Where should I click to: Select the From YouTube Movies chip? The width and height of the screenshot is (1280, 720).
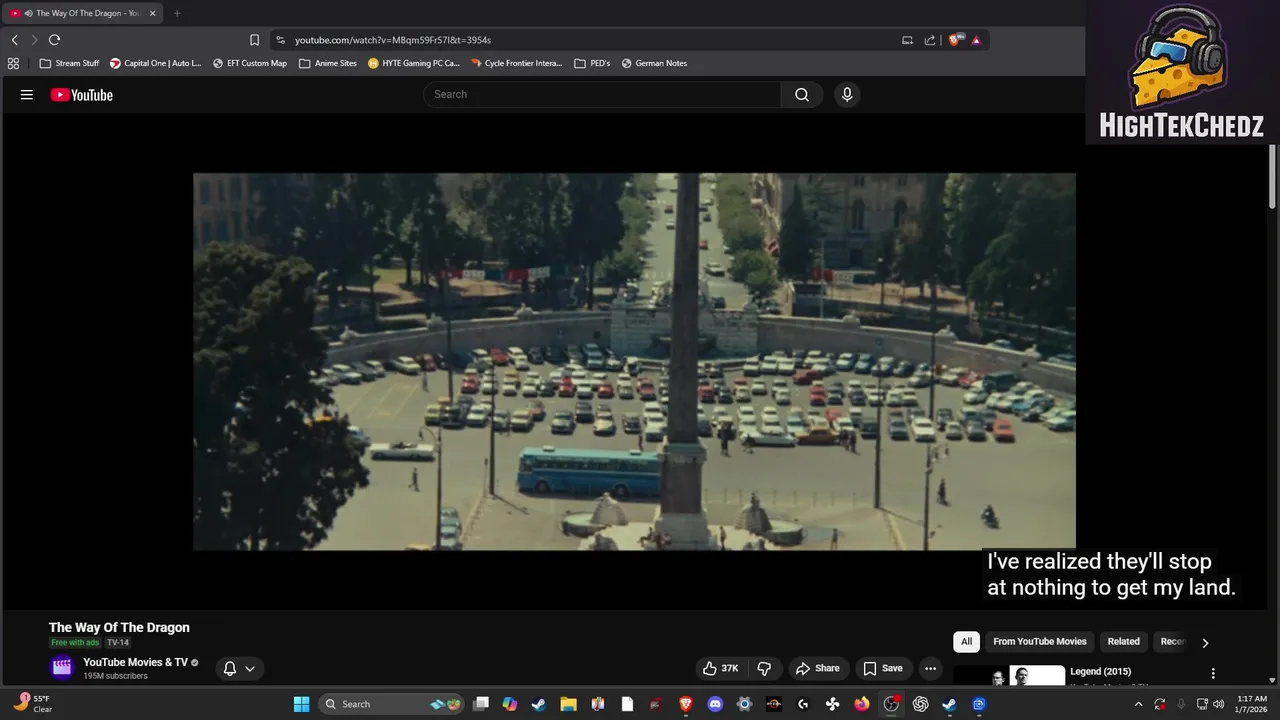[1039, 642]
